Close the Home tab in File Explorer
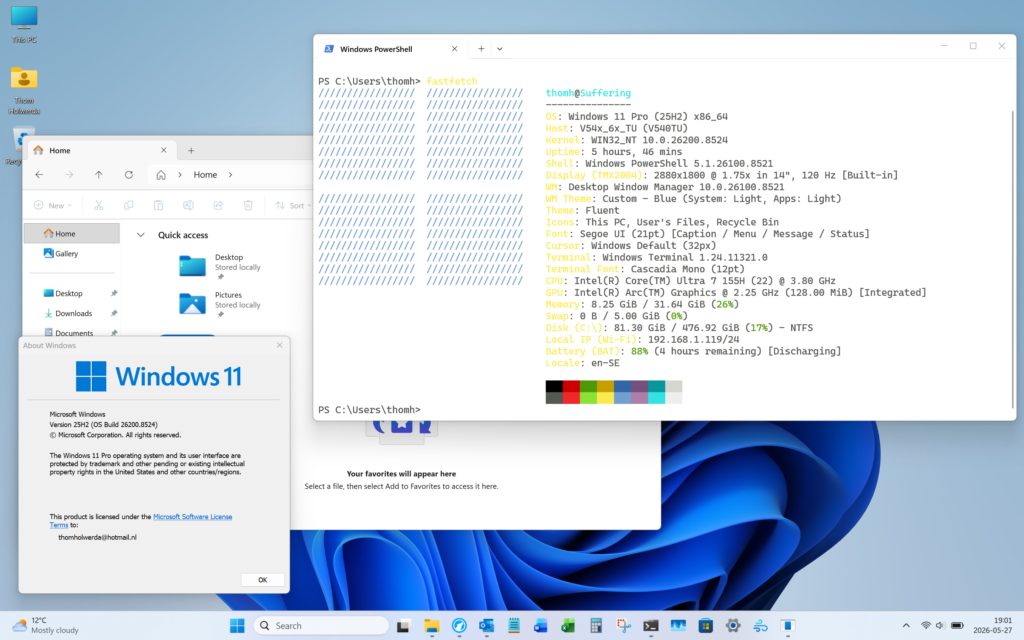This screenshot has width=1024, height=640. [x=164, y=150]
